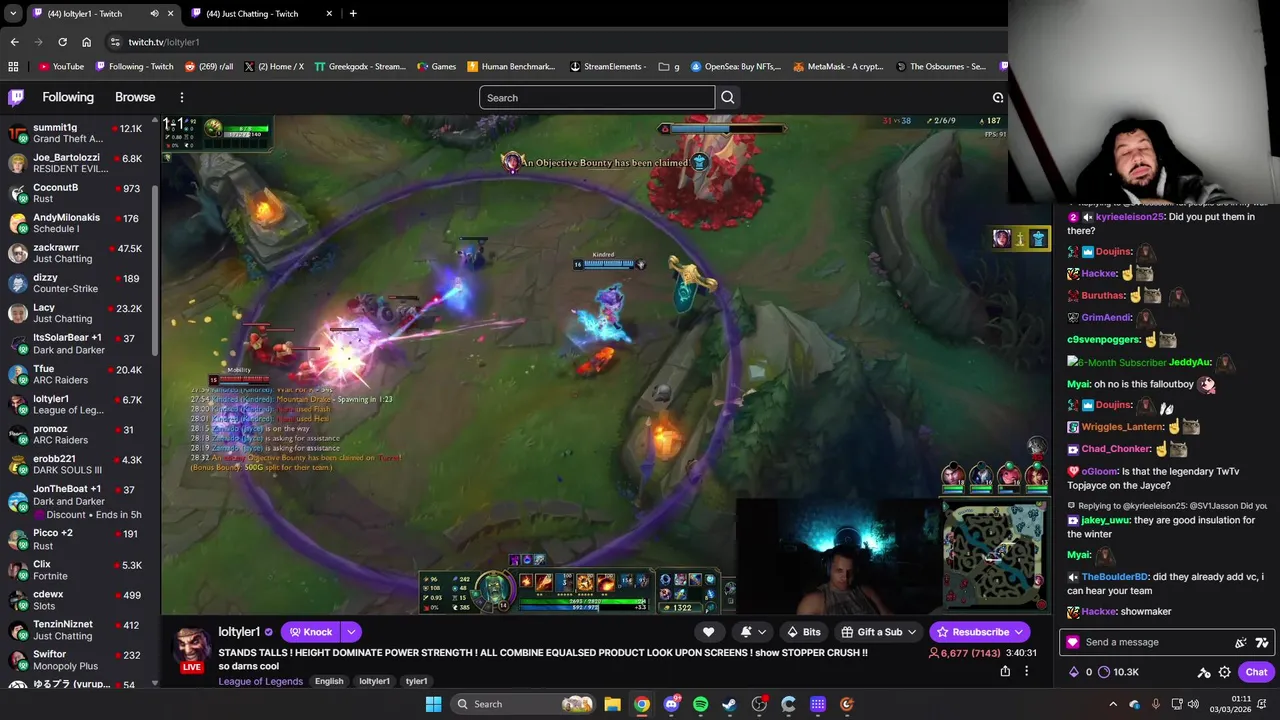Click the Bits balance icon showing 0
The image size is (1280, 720).
(1075, 672)
